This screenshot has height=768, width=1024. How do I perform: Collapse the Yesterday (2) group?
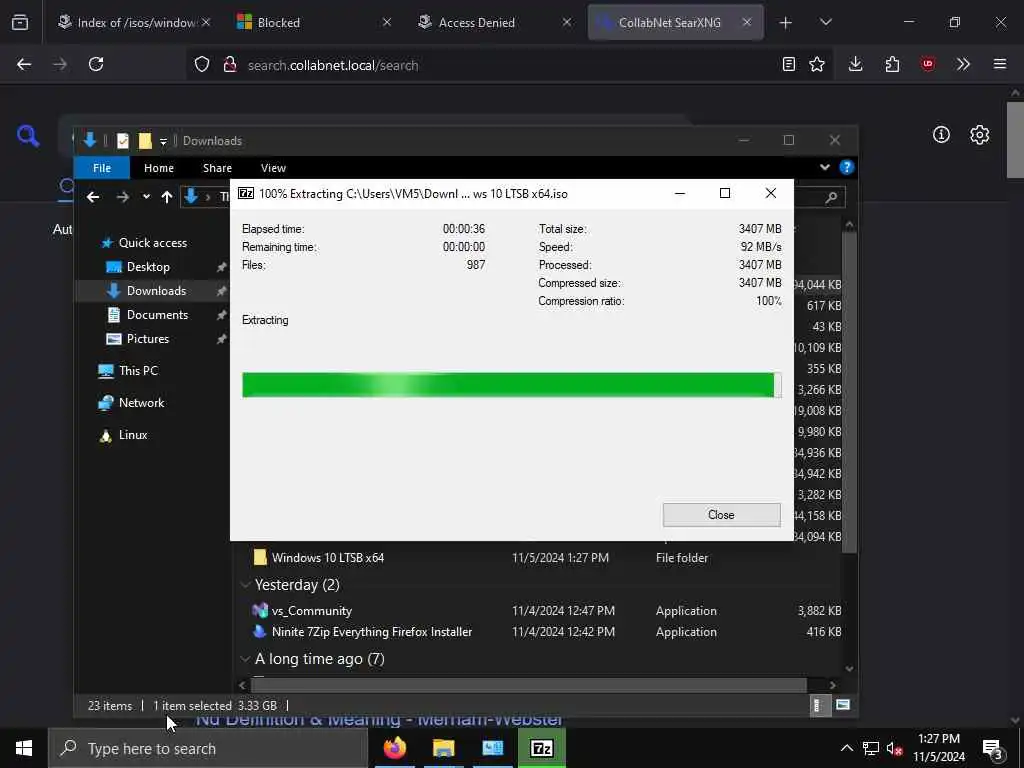pyautogui.click(x=246, y=584)
